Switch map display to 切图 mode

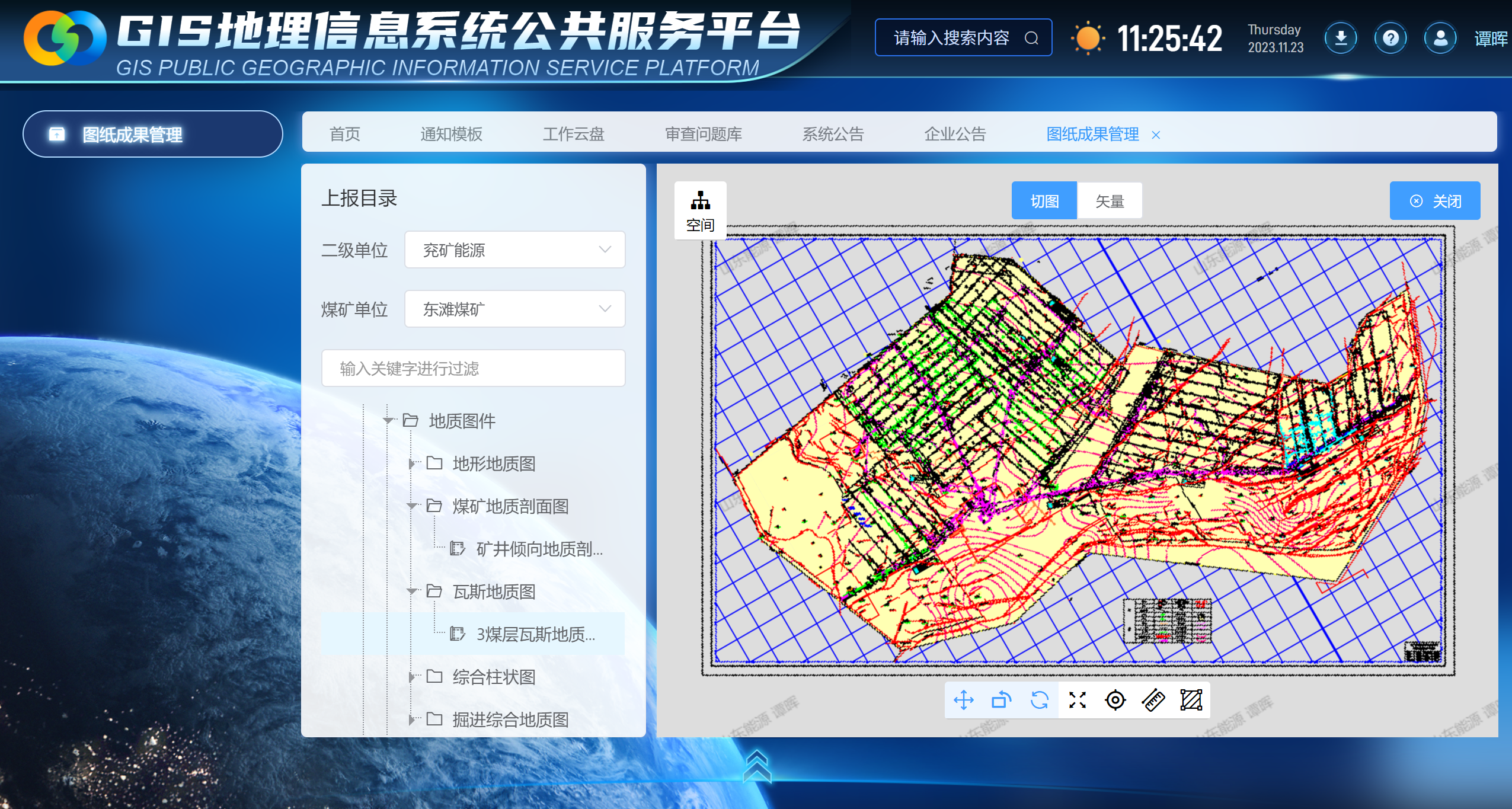click(x=1044, y=201)
